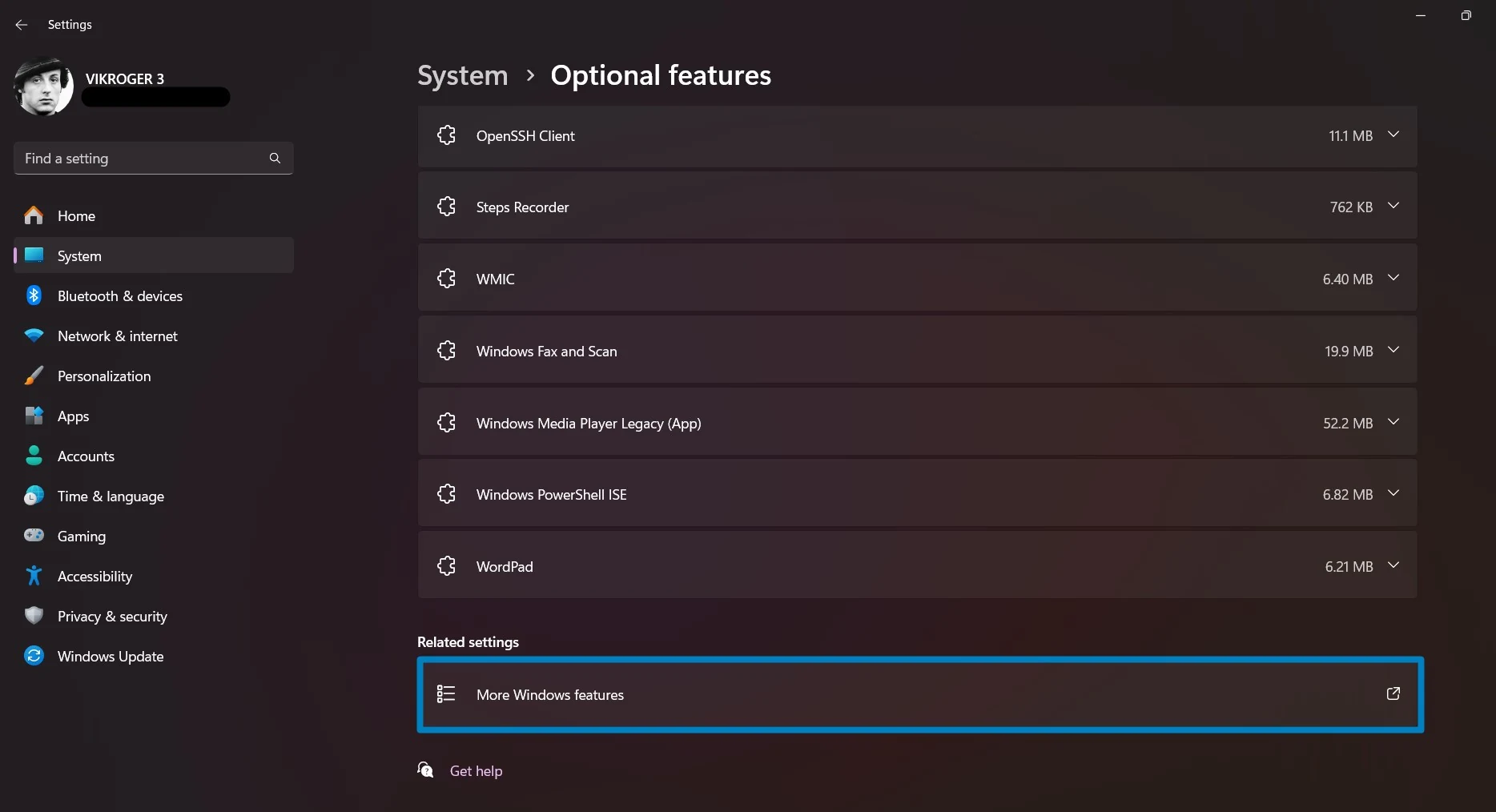Expand the WMIC chevron
Image resolution: width=1496 pixels, height=812 pixels.
pyautogui.click(x=1393, y=278)
